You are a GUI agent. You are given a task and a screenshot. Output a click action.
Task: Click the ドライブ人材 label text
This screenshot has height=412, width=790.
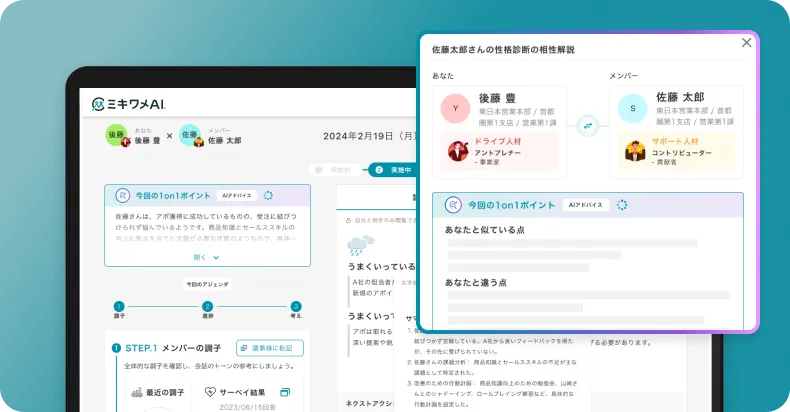click(x=498, y=142)
